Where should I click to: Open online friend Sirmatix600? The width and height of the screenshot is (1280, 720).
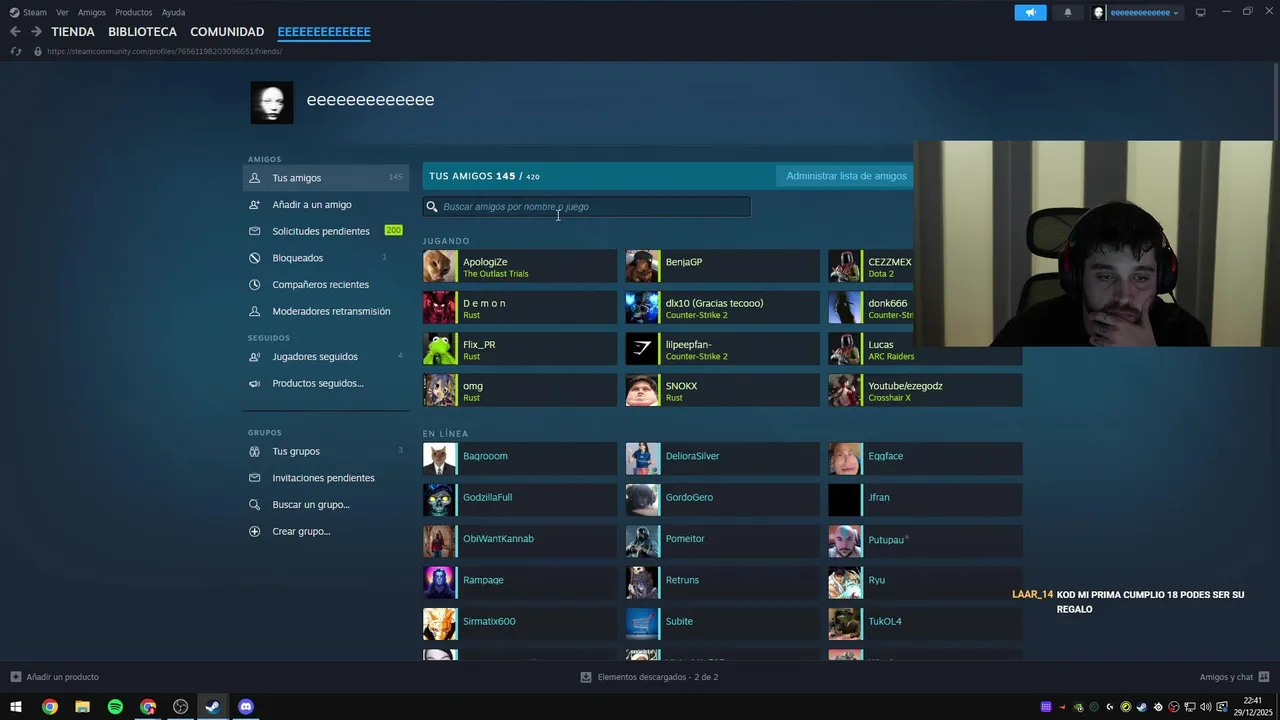[520, 624]
